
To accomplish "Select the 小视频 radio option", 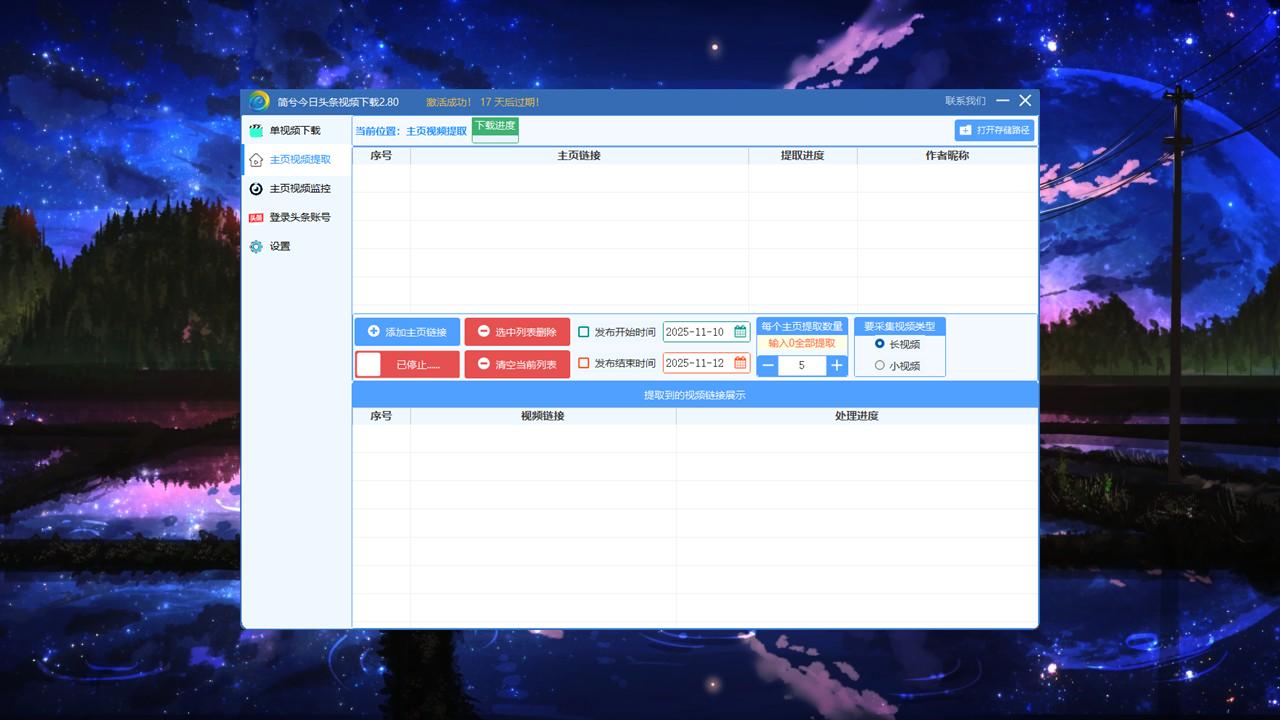I will 880,365.
